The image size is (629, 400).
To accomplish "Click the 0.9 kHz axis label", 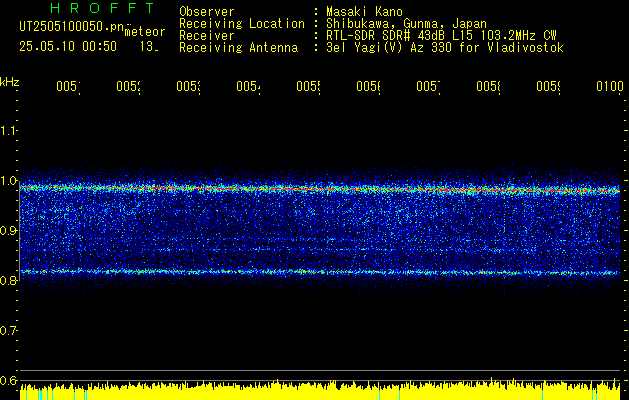I will (x=8, y=230).
